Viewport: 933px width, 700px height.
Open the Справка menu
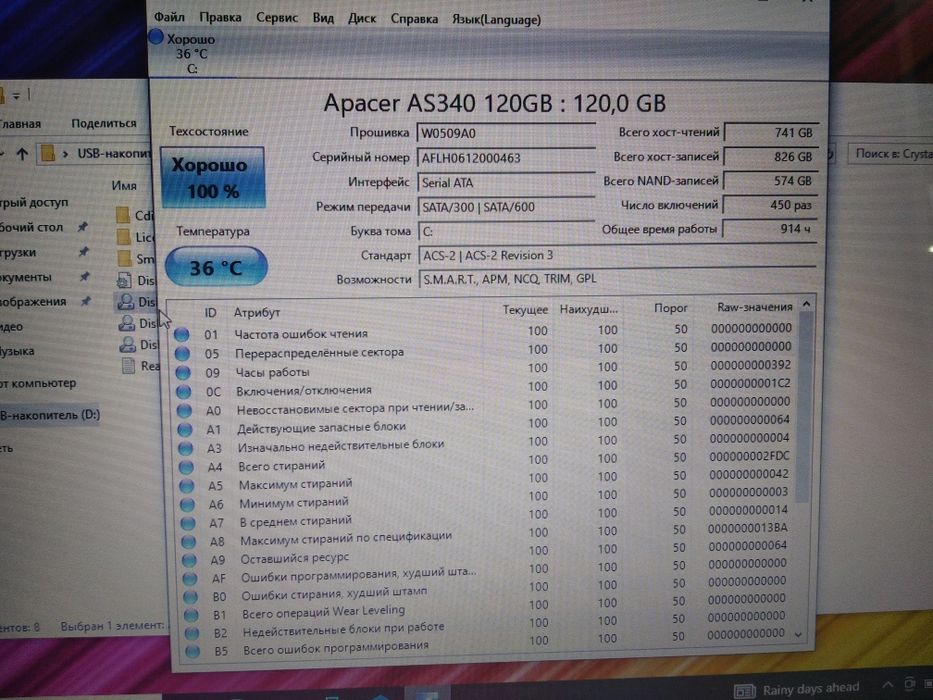click(x=414, y=19)
